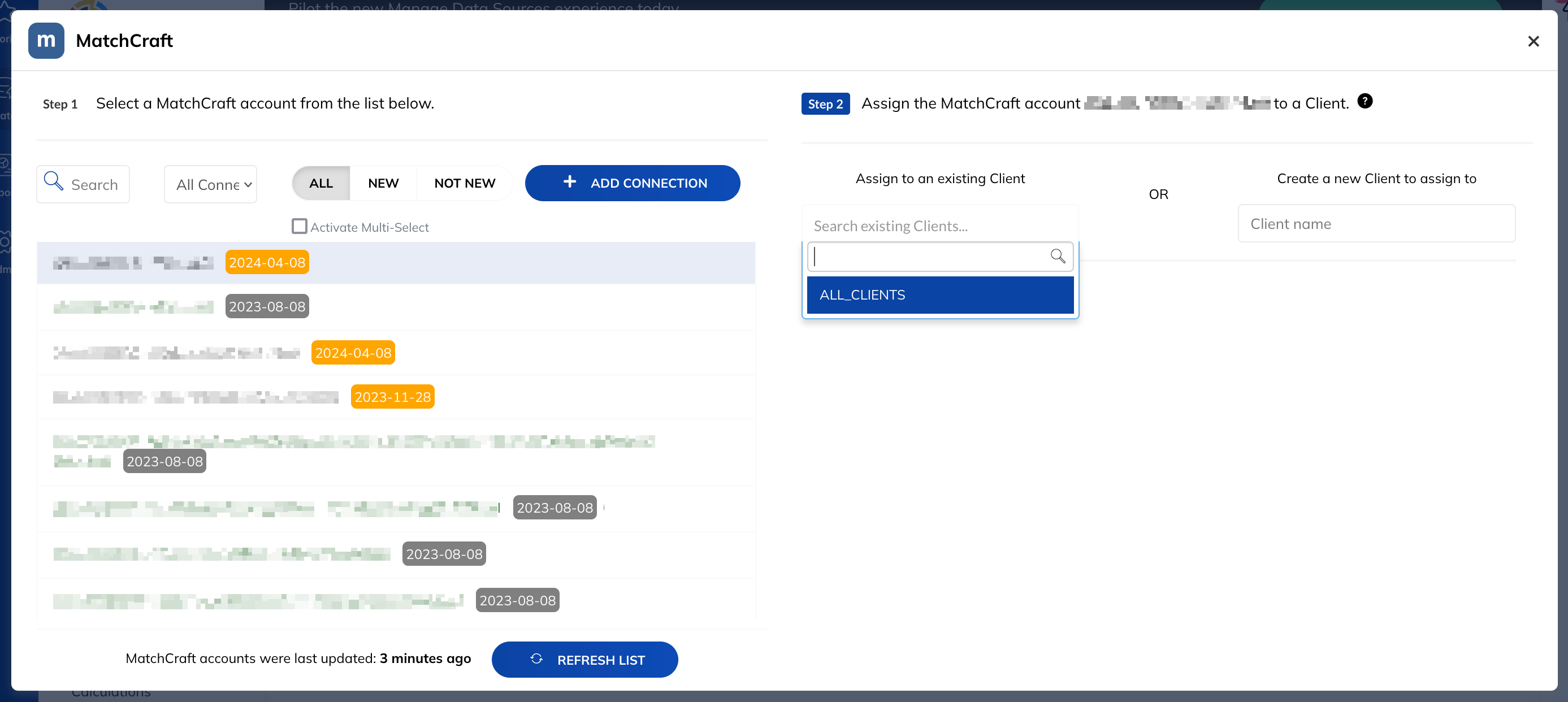Click the ADD CONNECTION button
This screenshot has height=702, width=1568.
(633, 183)
